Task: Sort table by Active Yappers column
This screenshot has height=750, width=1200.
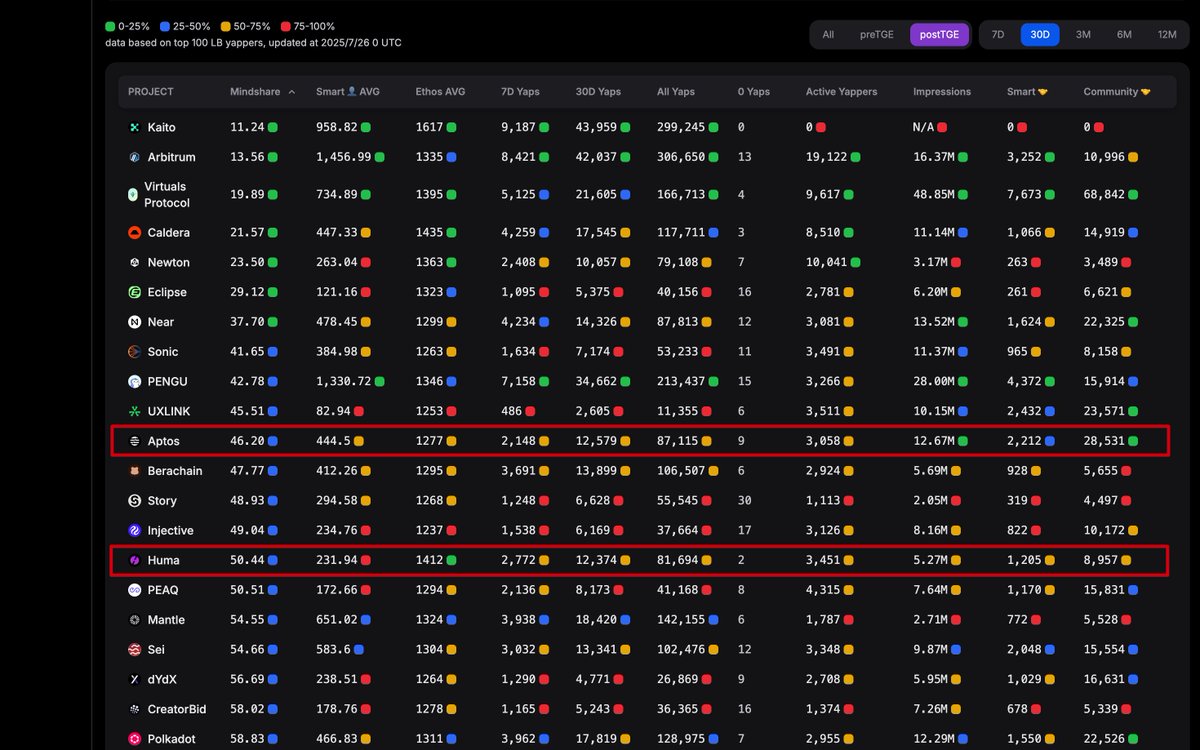Action: tap(841, 92)
